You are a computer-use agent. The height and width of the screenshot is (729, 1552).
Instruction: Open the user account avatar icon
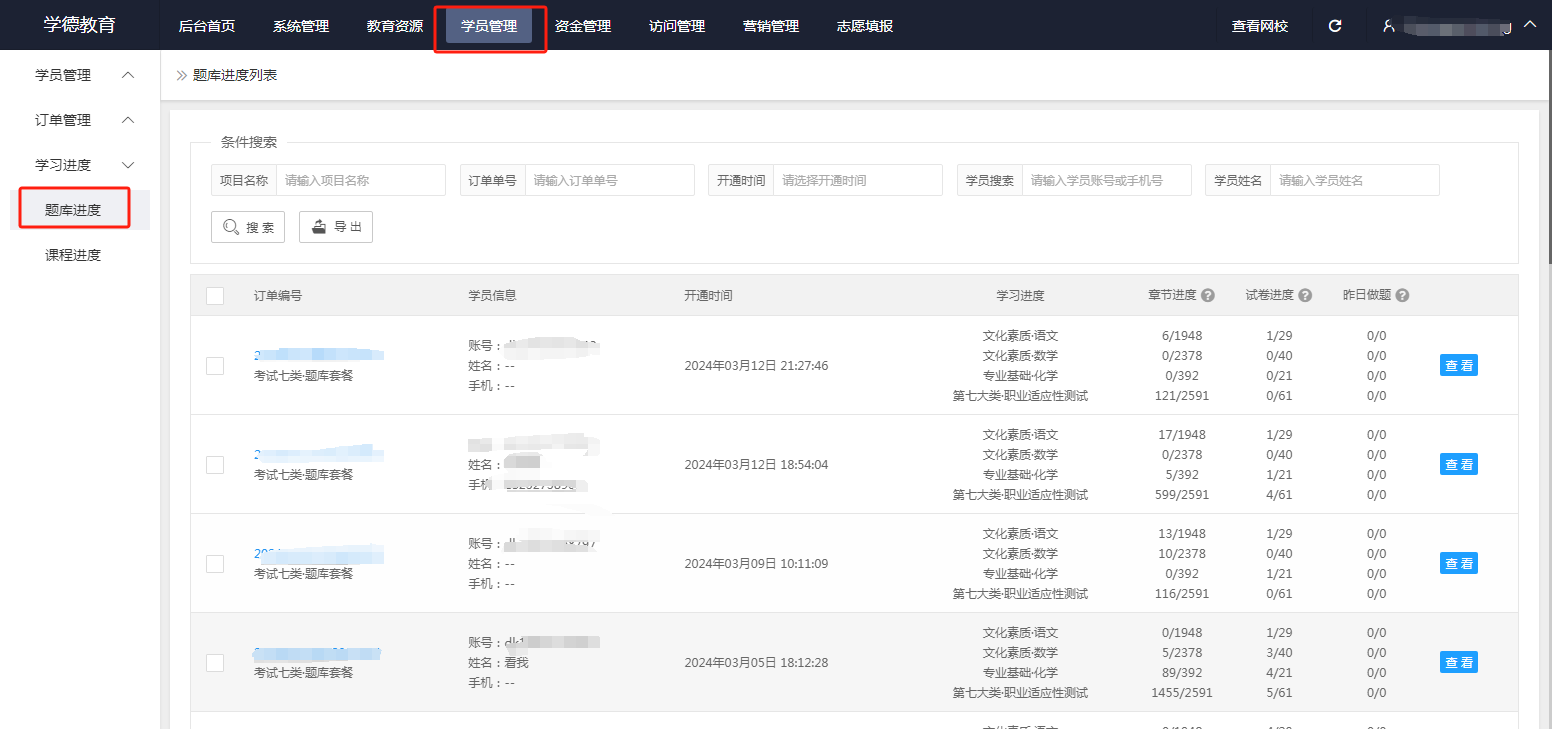pyautogui.click(x=1389, y=26)
